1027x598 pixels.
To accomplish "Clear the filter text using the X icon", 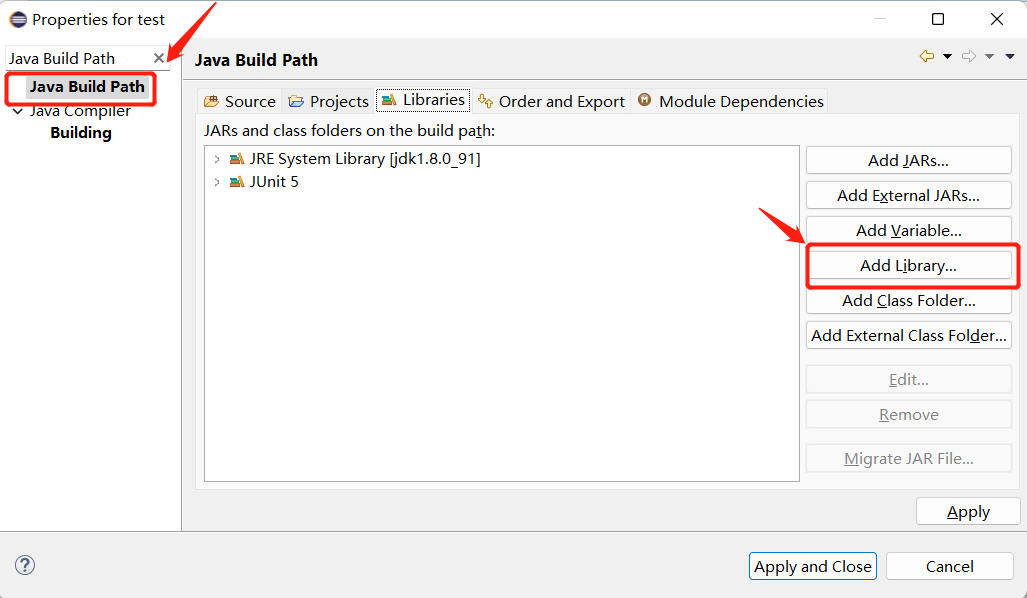I will coord(160,58).
